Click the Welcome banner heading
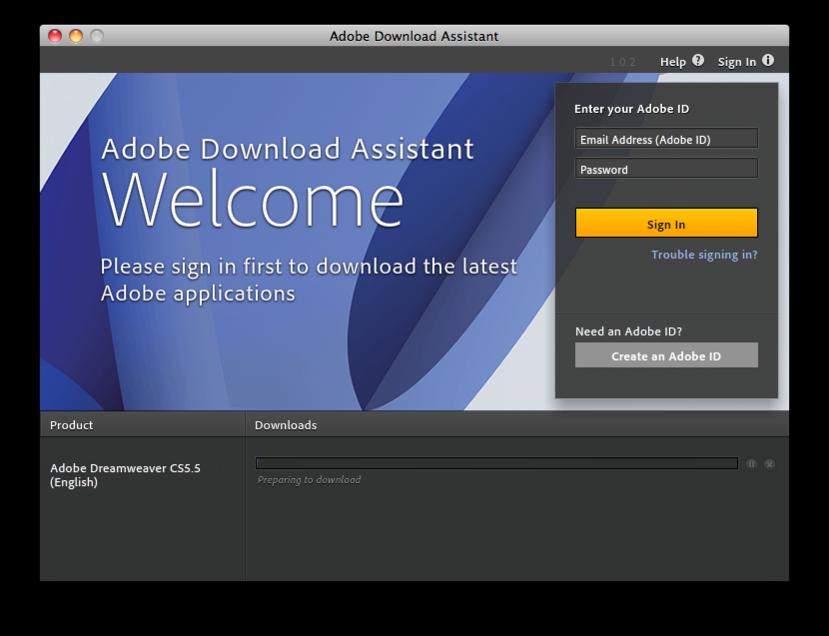 coord(253,200)
